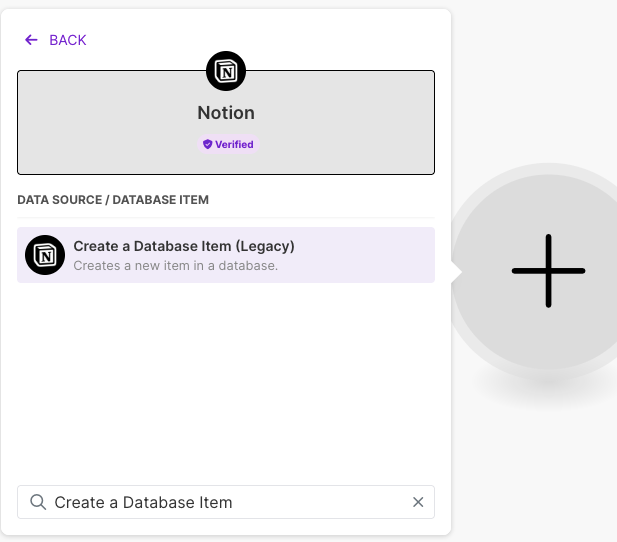The height and width of the screenshot is (542, 617).
Task: Click the Notion logo above the header card
Action: point(226,71)
